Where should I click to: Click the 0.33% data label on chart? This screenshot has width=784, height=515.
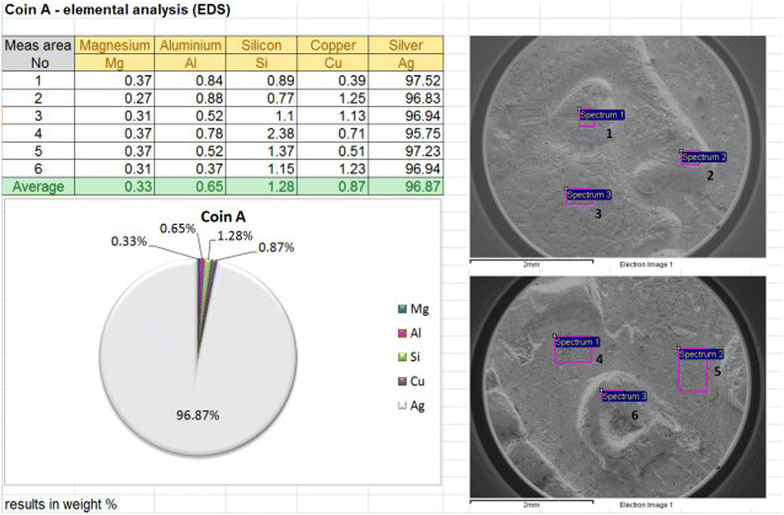[129, 242]
